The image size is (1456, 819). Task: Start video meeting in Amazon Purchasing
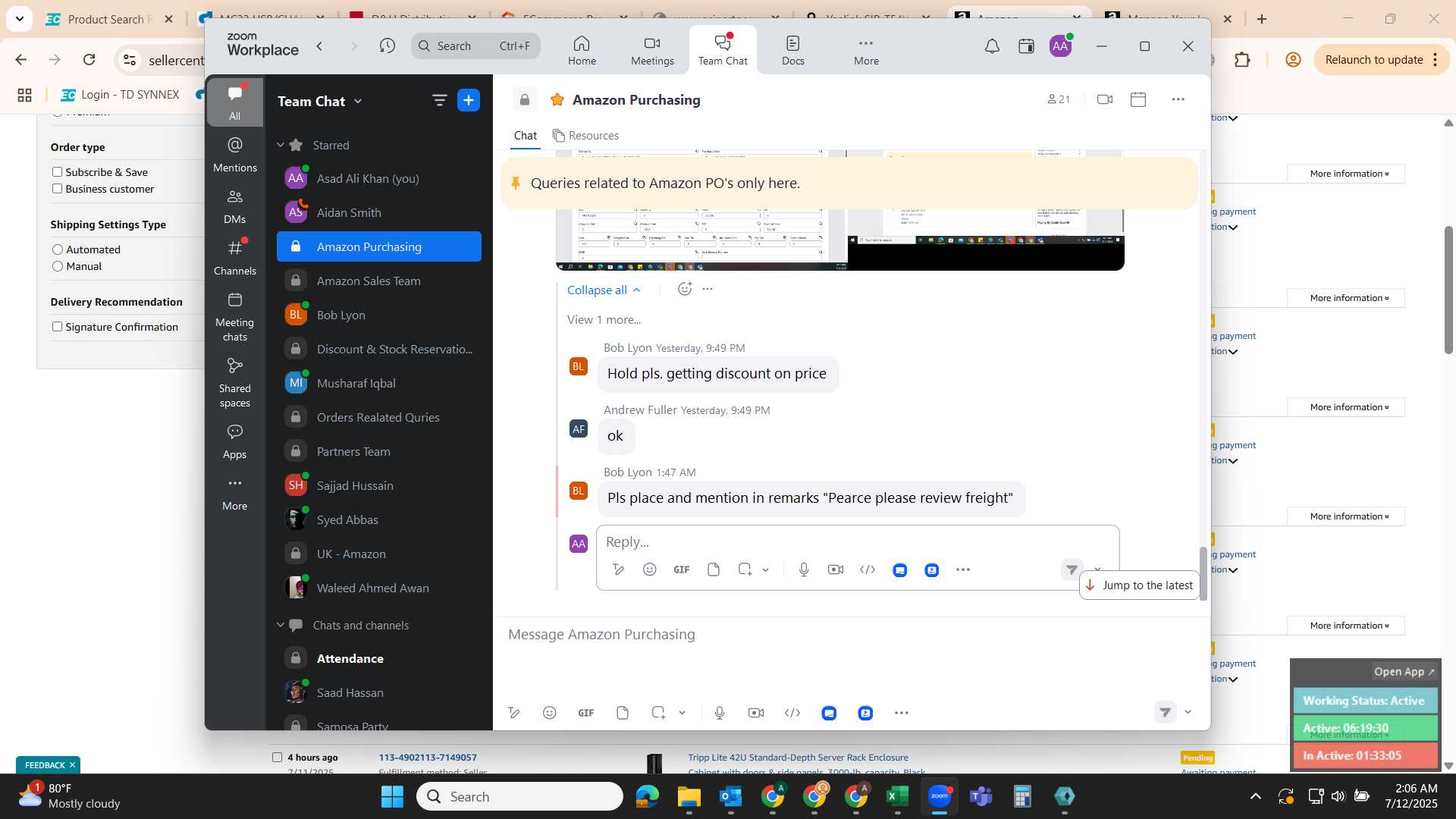pyautogui.click(x=1105, y=99)
